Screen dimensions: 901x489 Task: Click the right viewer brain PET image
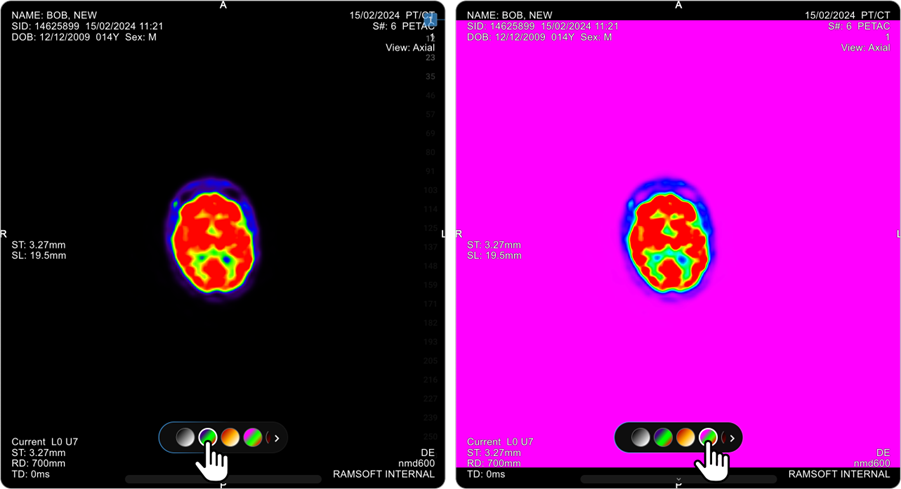pos(667,242)
